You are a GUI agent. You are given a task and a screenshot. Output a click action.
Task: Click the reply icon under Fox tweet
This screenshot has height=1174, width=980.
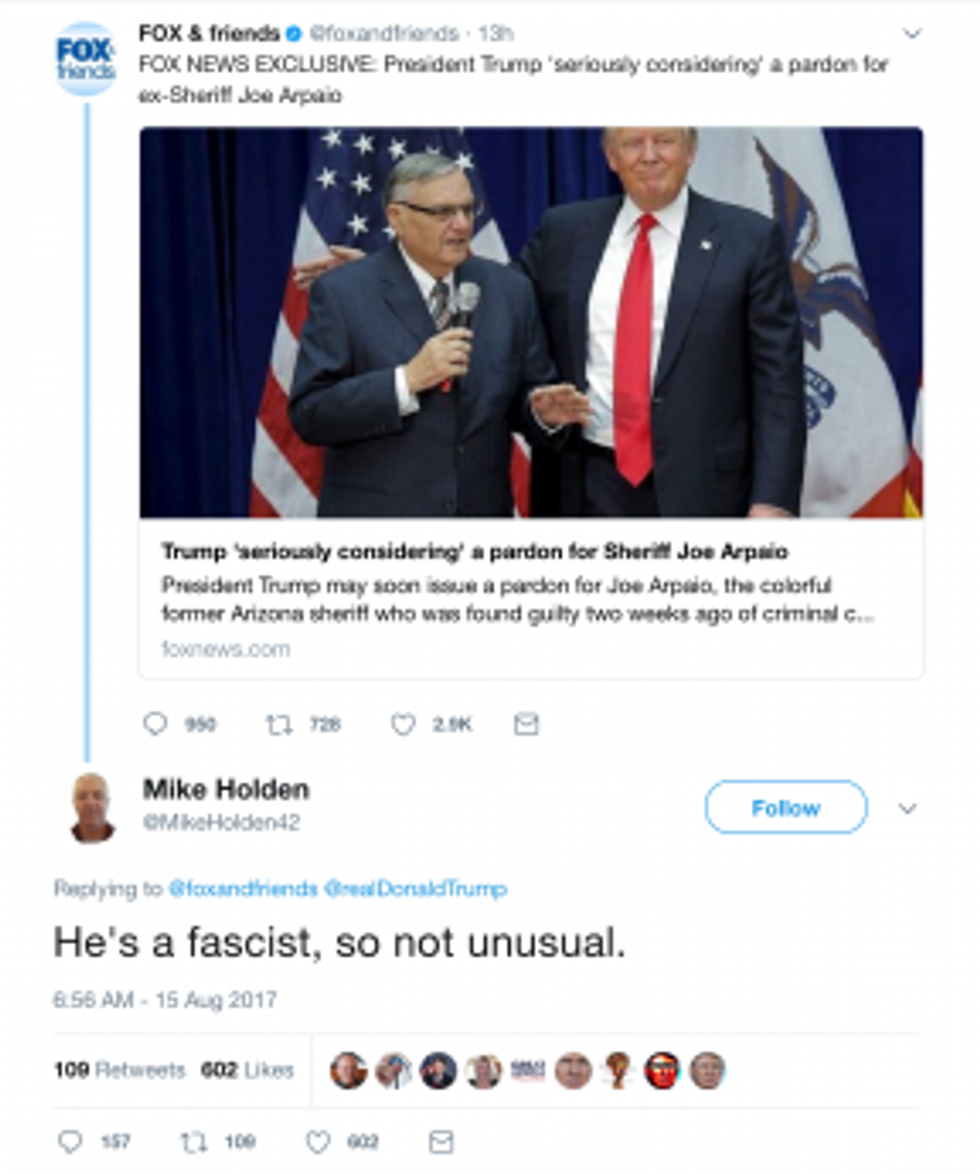155,724
